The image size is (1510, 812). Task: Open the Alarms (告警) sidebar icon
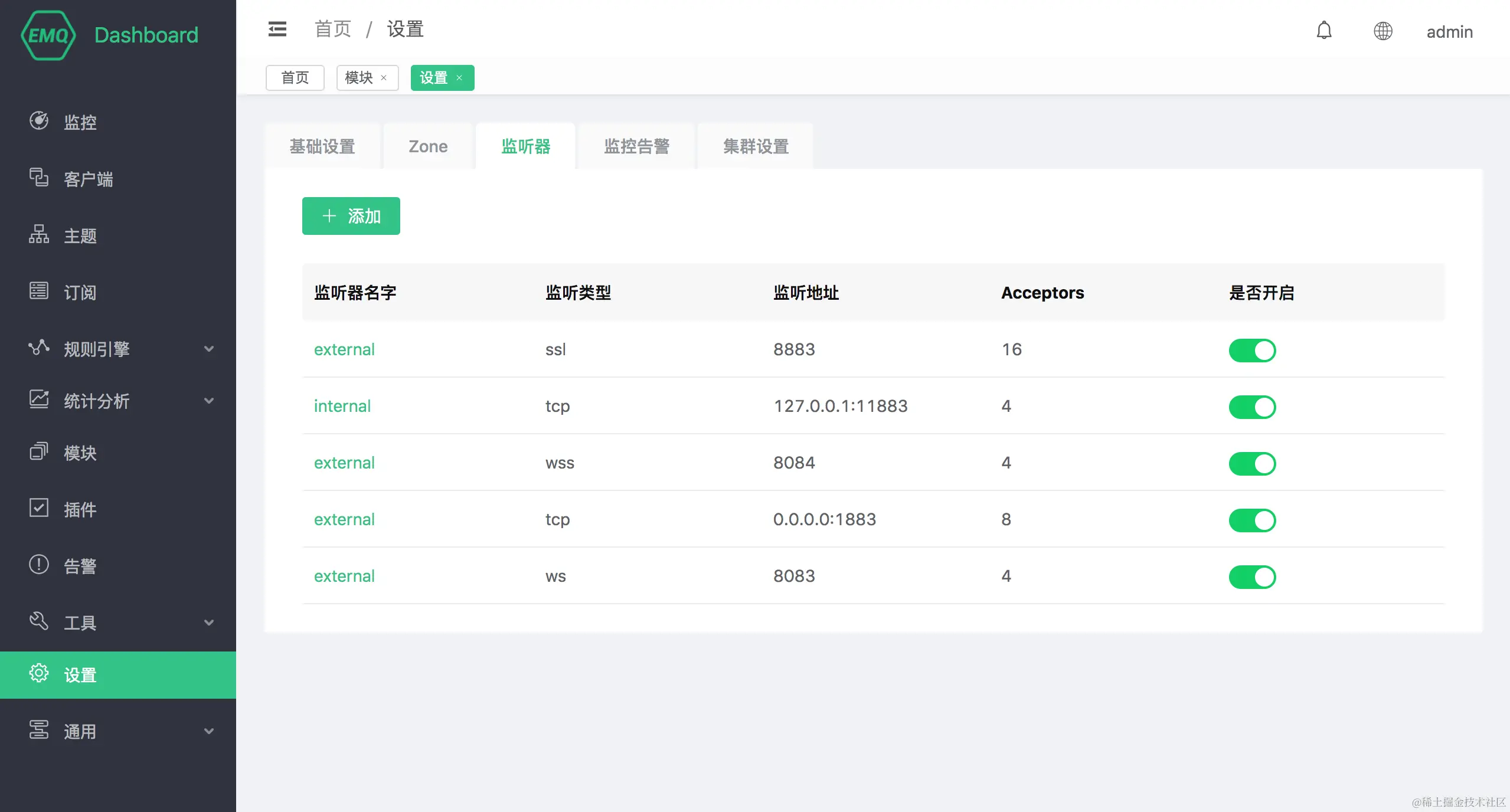coord(39,565)
